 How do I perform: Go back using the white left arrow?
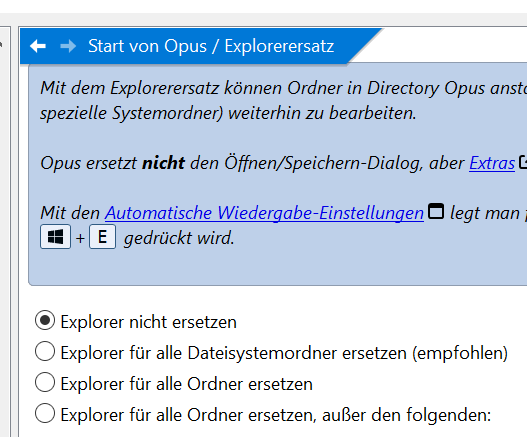(38, 46)
